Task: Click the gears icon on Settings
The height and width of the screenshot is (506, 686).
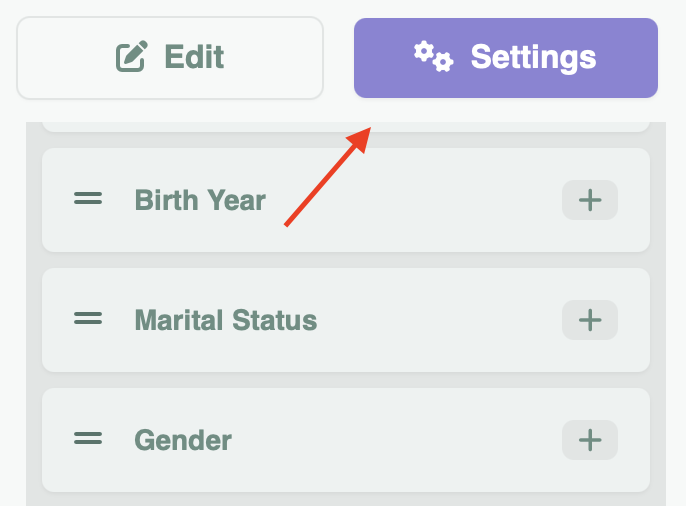Action: [434, 57]
